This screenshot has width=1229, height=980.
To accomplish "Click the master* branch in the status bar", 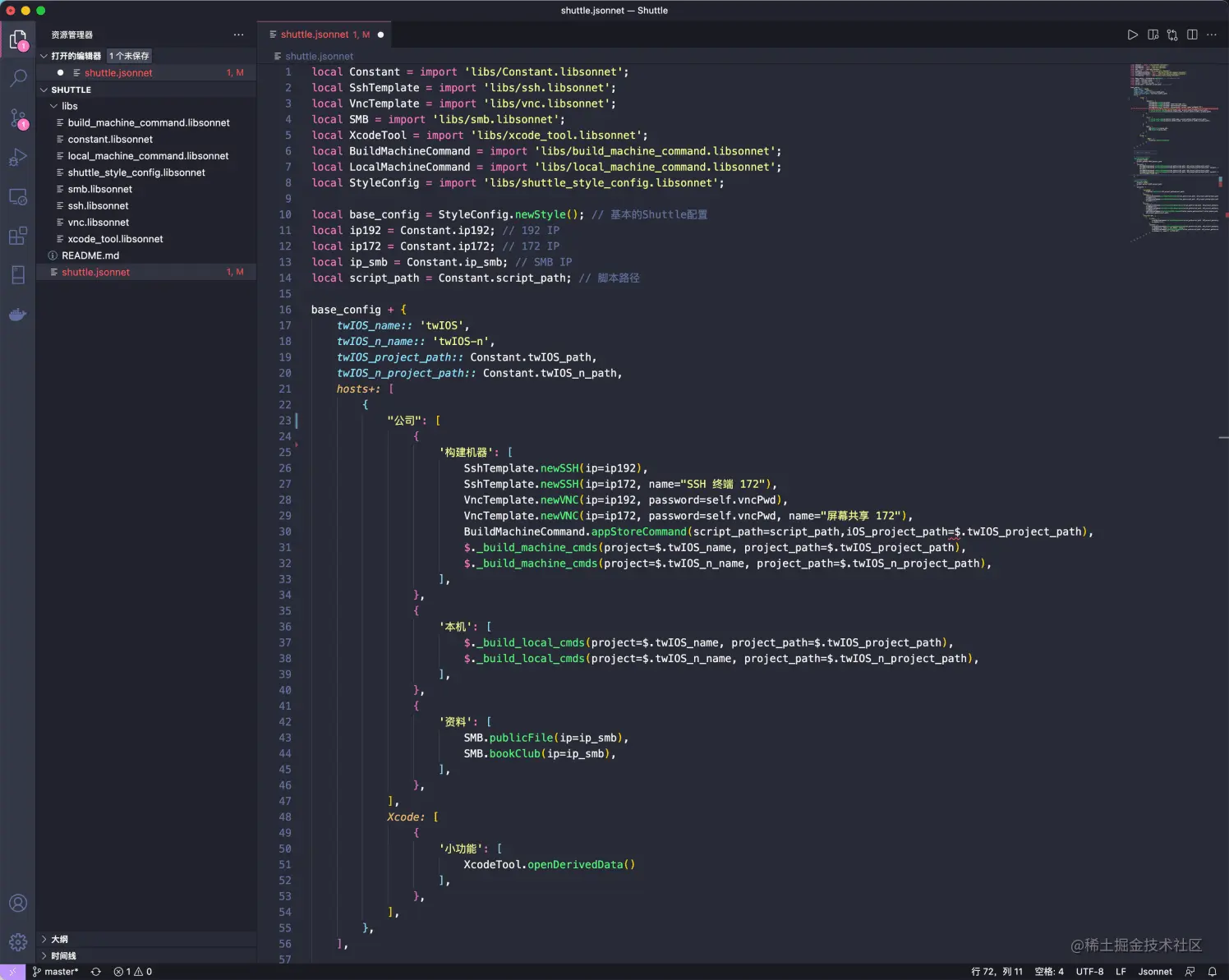I will (55, 971).
